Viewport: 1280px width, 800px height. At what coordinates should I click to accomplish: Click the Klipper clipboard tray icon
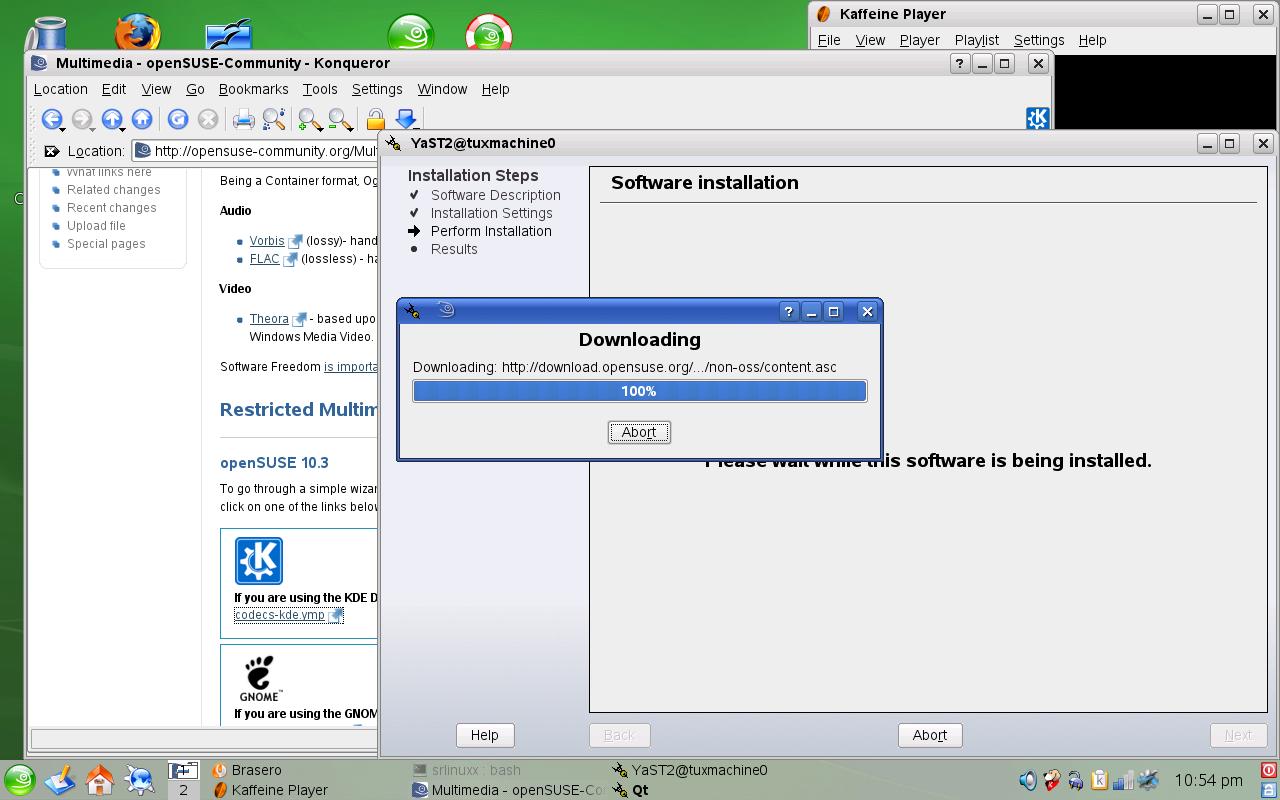click(1099, 780)
